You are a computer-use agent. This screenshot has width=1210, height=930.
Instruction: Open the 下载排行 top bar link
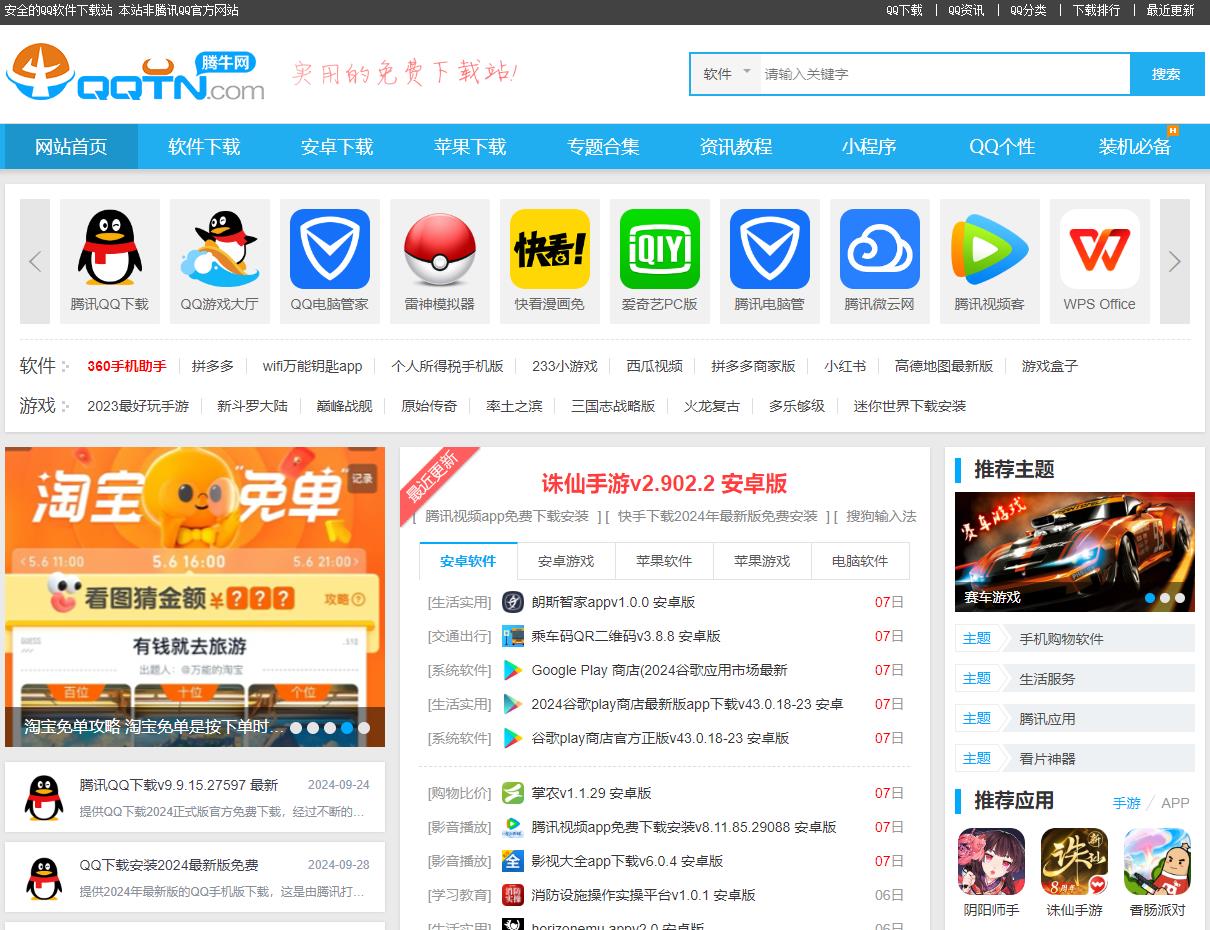[x=1096, y=10]
